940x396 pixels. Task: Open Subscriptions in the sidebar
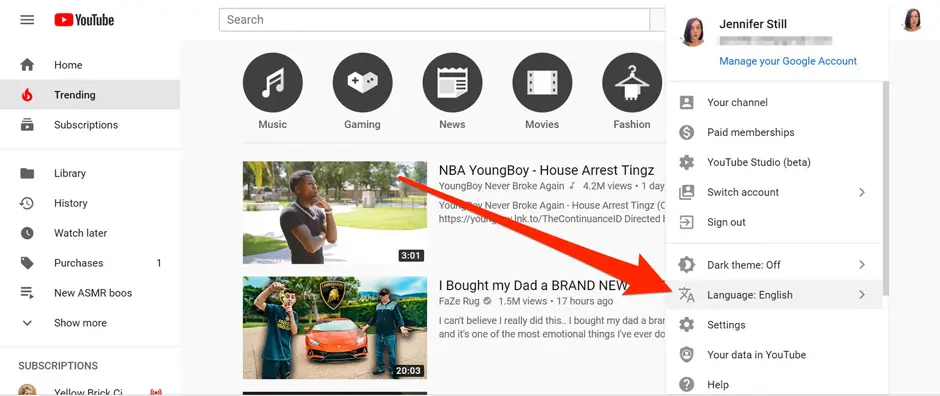(x=90, y=125)
